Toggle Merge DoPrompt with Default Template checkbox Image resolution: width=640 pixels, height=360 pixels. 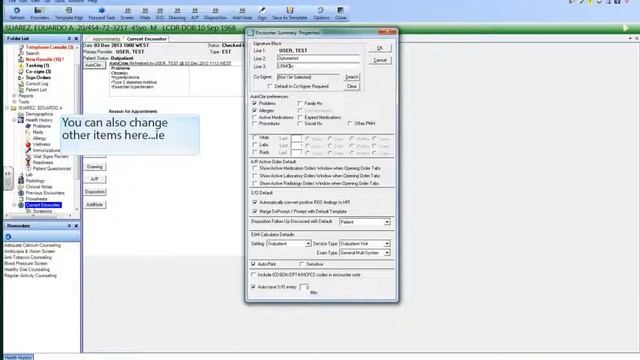pos(255,211)
